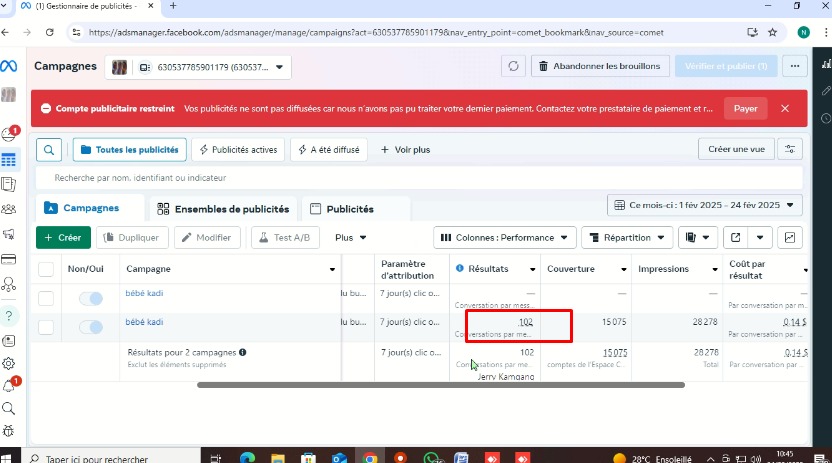Open the Campagne column header arrow
Image resolution: width=832 pixels, height=463 pixels.
pos(332,269)
